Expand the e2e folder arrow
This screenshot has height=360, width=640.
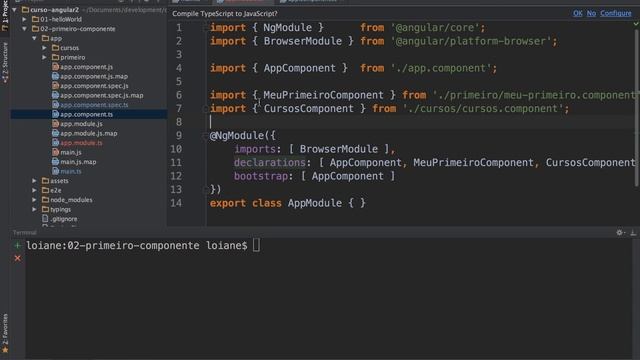[35, 190]
